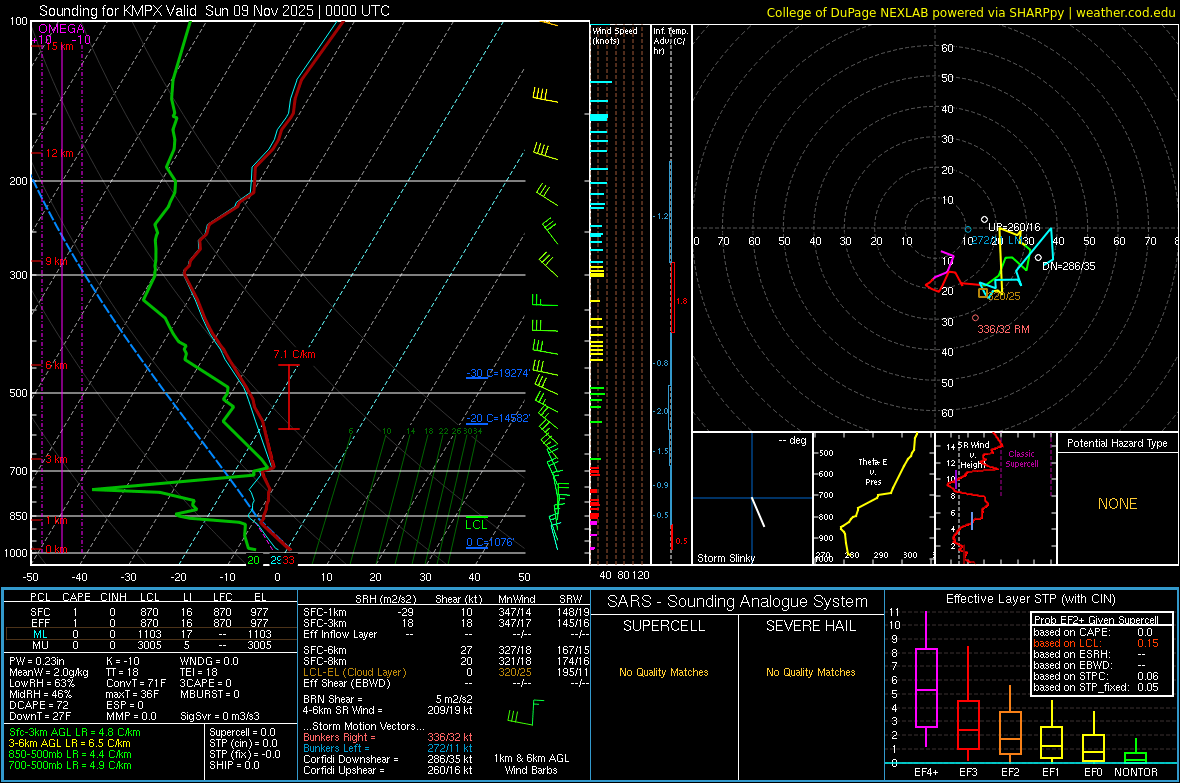Click the red Bunkers Right storm motion row
The image size is (1180, 783).
click(x=388, y=738)
